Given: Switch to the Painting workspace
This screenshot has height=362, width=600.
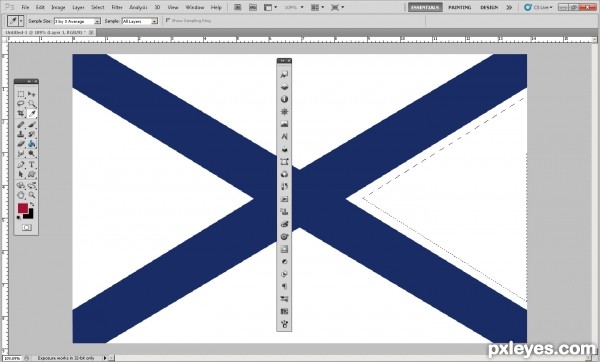Looking at the screenshot, I should [460, 7].
